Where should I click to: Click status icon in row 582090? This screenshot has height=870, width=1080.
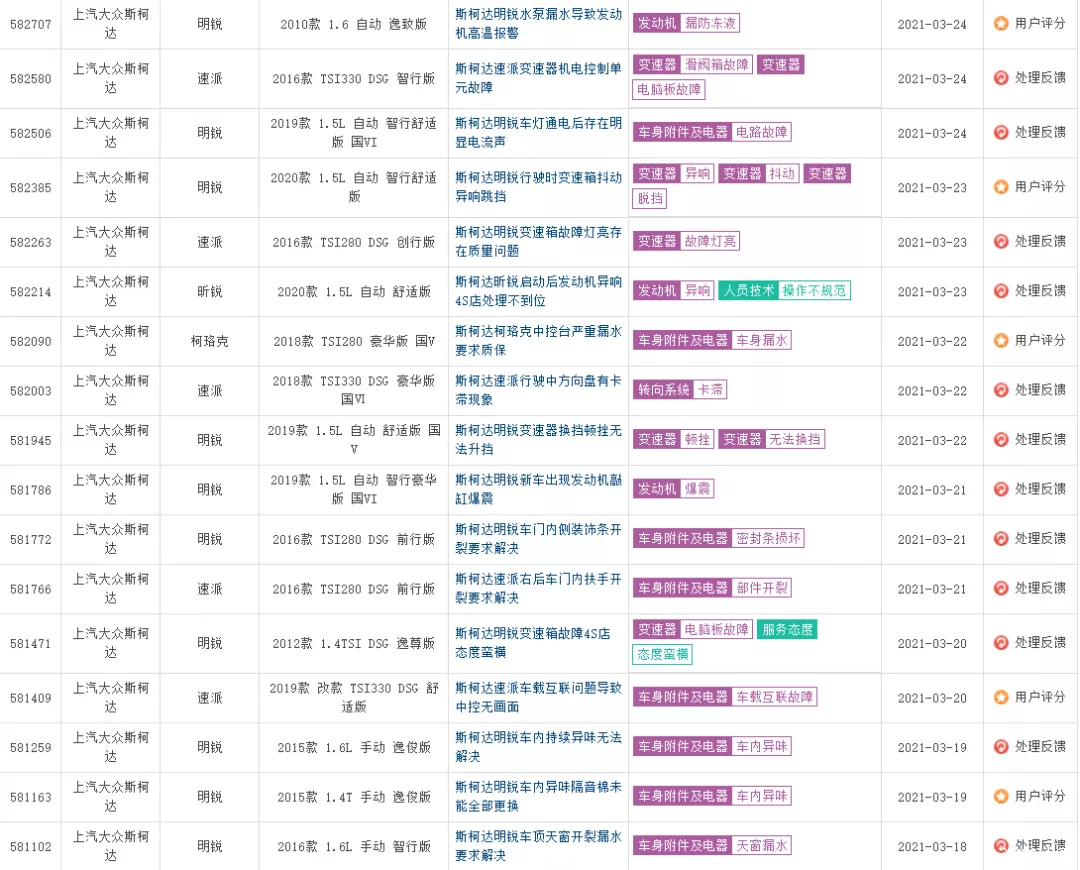coord(1001,340)
